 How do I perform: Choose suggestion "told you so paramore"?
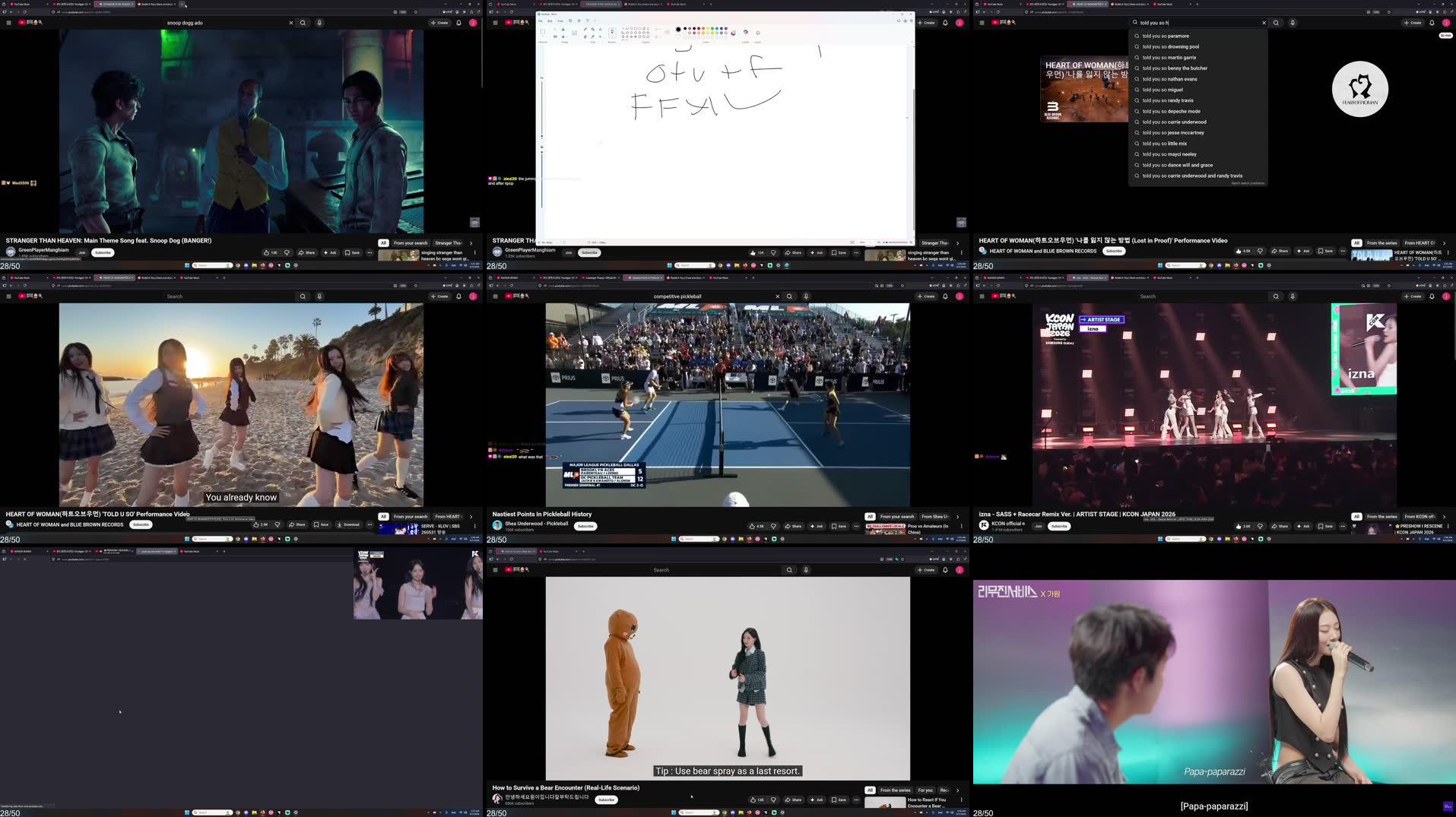(1198, 36)
